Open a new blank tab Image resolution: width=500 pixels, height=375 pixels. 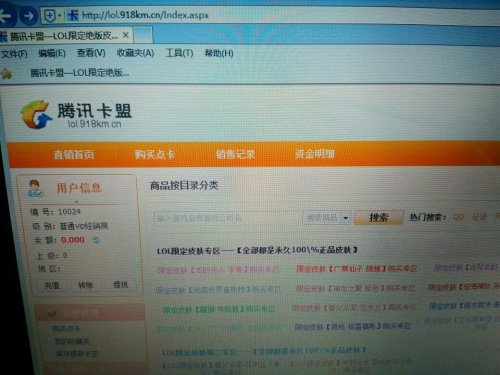click(143, 35)
